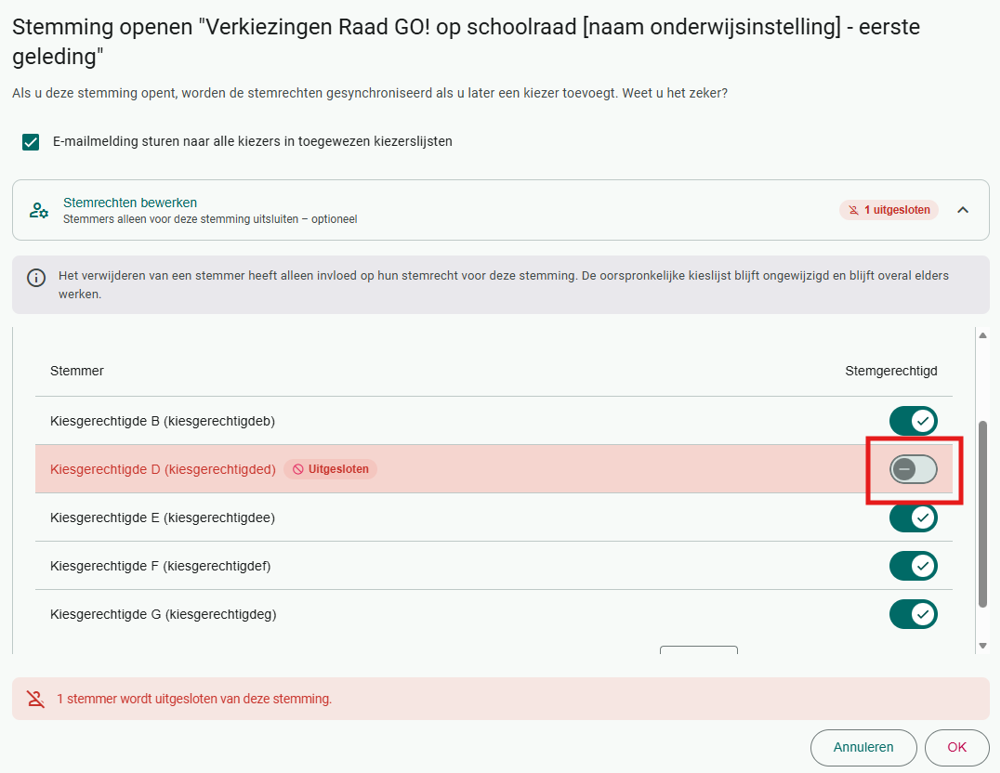Viewport: 1000px width, 773px height.
Task: Click the '1 uitgesloten' badge
Action: (x=889, y=210)
